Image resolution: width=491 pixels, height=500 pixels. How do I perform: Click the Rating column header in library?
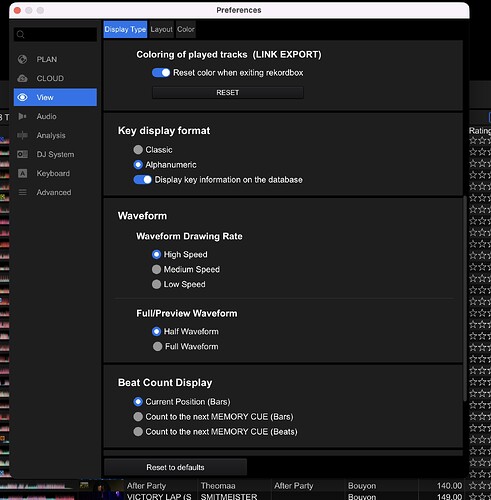pos(480,131)
